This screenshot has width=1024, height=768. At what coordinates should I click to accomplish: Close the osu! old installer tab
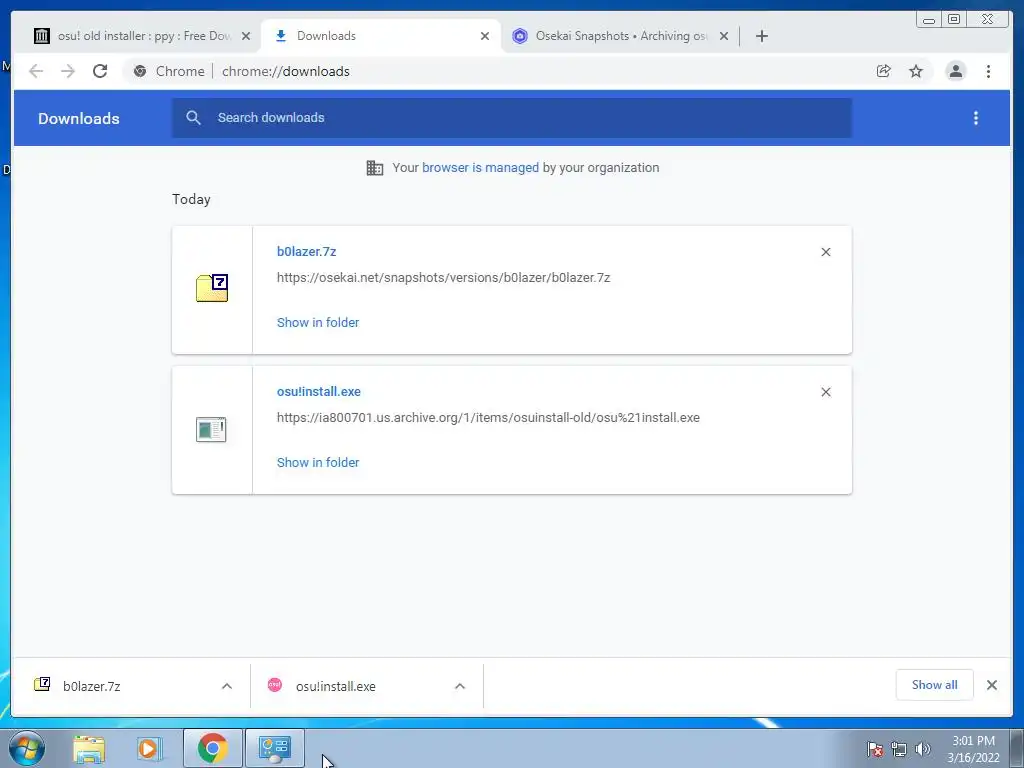click(x=246, y=36)
